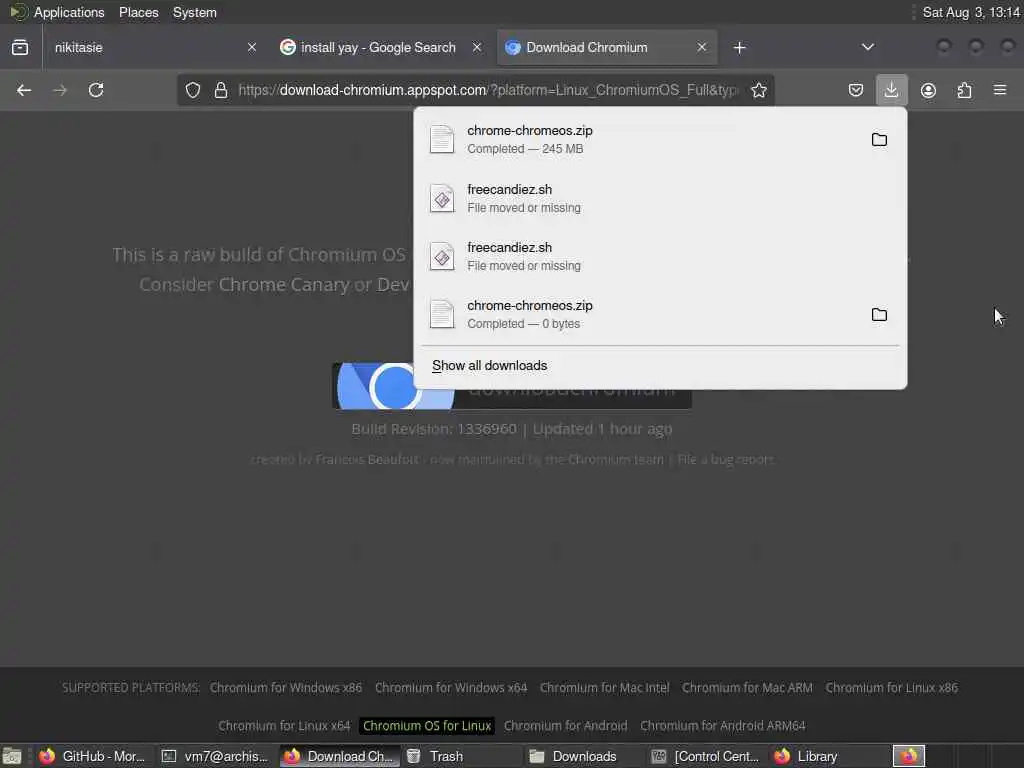The width and height of the screenshot is (1024, 768).
Task: Go back to the previous page
Action: click(x=24, y=90)
